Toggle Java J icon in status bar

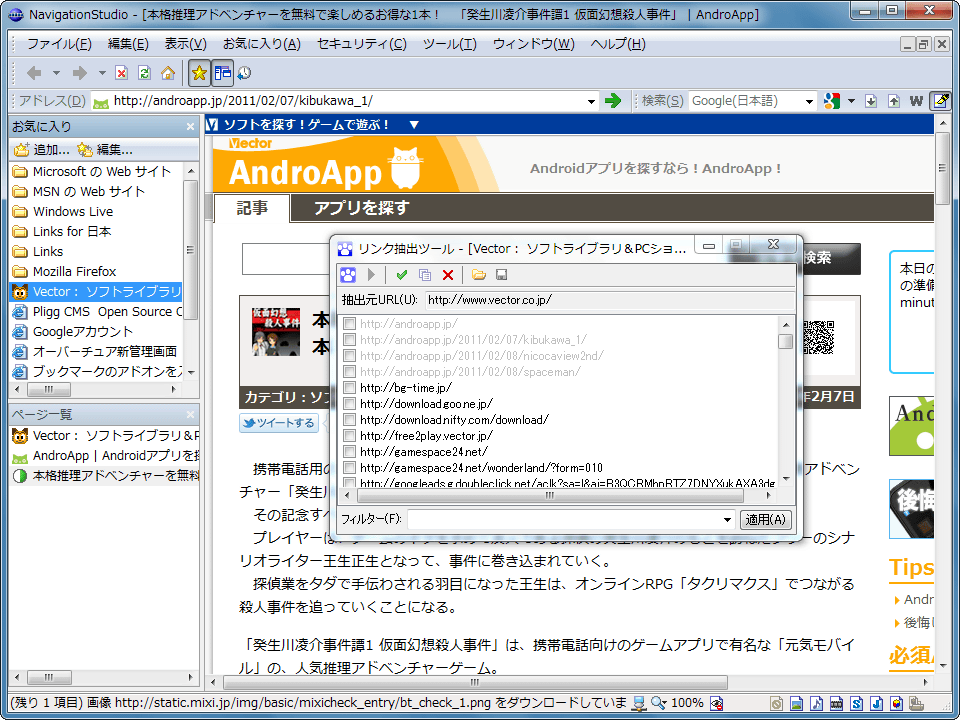coord(877,703)
